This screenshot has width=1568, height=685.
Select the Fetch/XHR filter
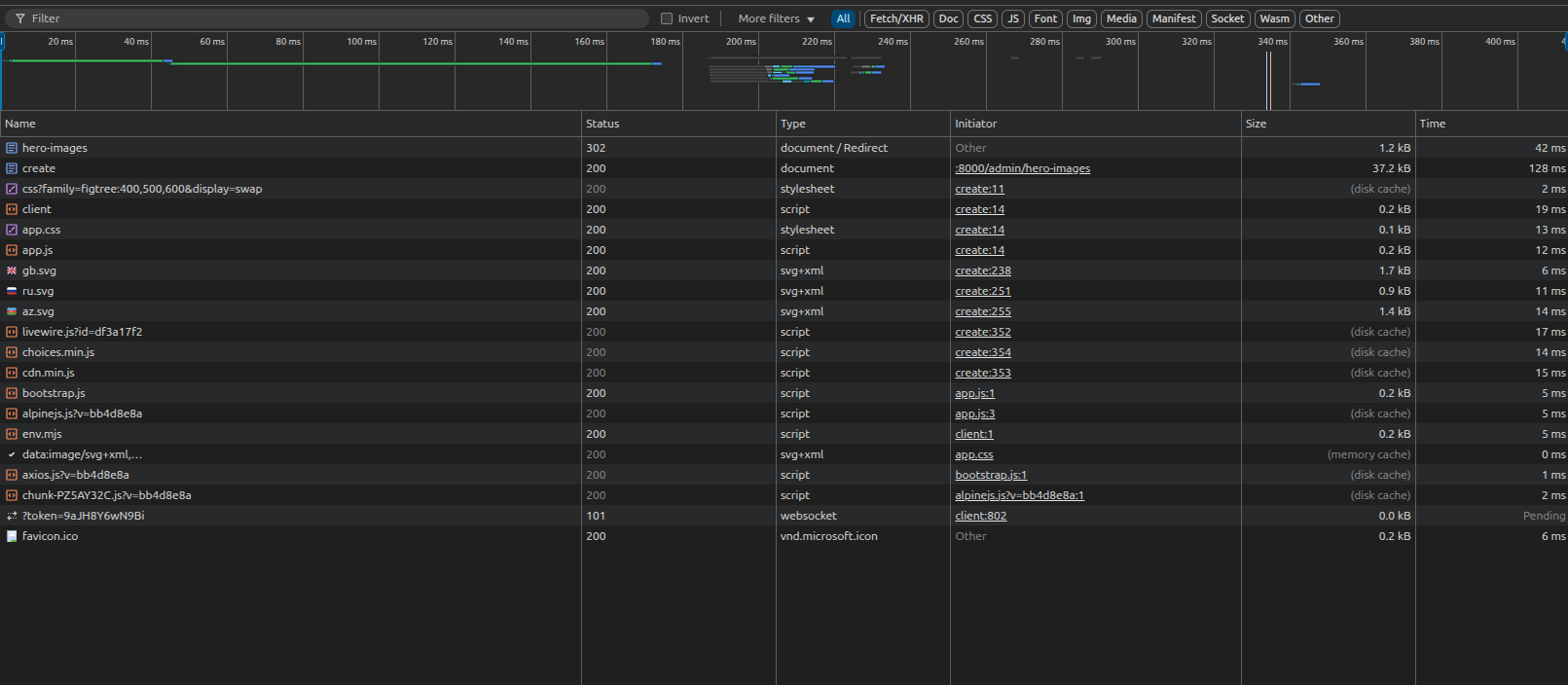tap(896, 18)
